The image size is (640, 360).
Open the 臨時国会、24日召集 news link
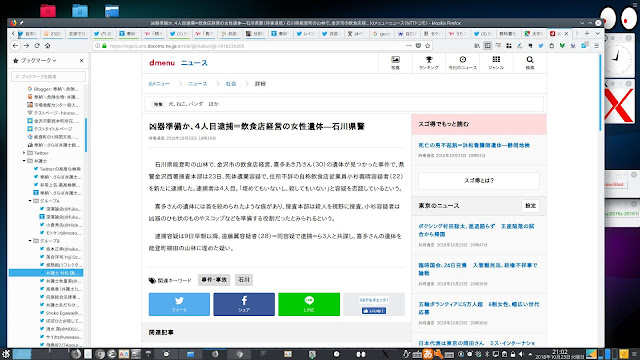478,269
